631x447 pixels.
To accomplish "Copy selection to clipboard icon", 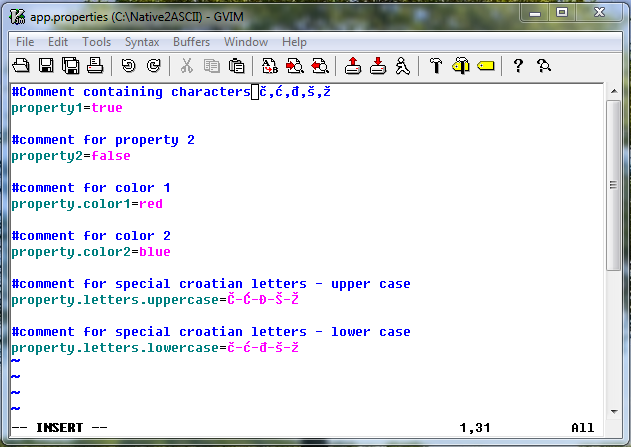I will [x=212, y=66].
